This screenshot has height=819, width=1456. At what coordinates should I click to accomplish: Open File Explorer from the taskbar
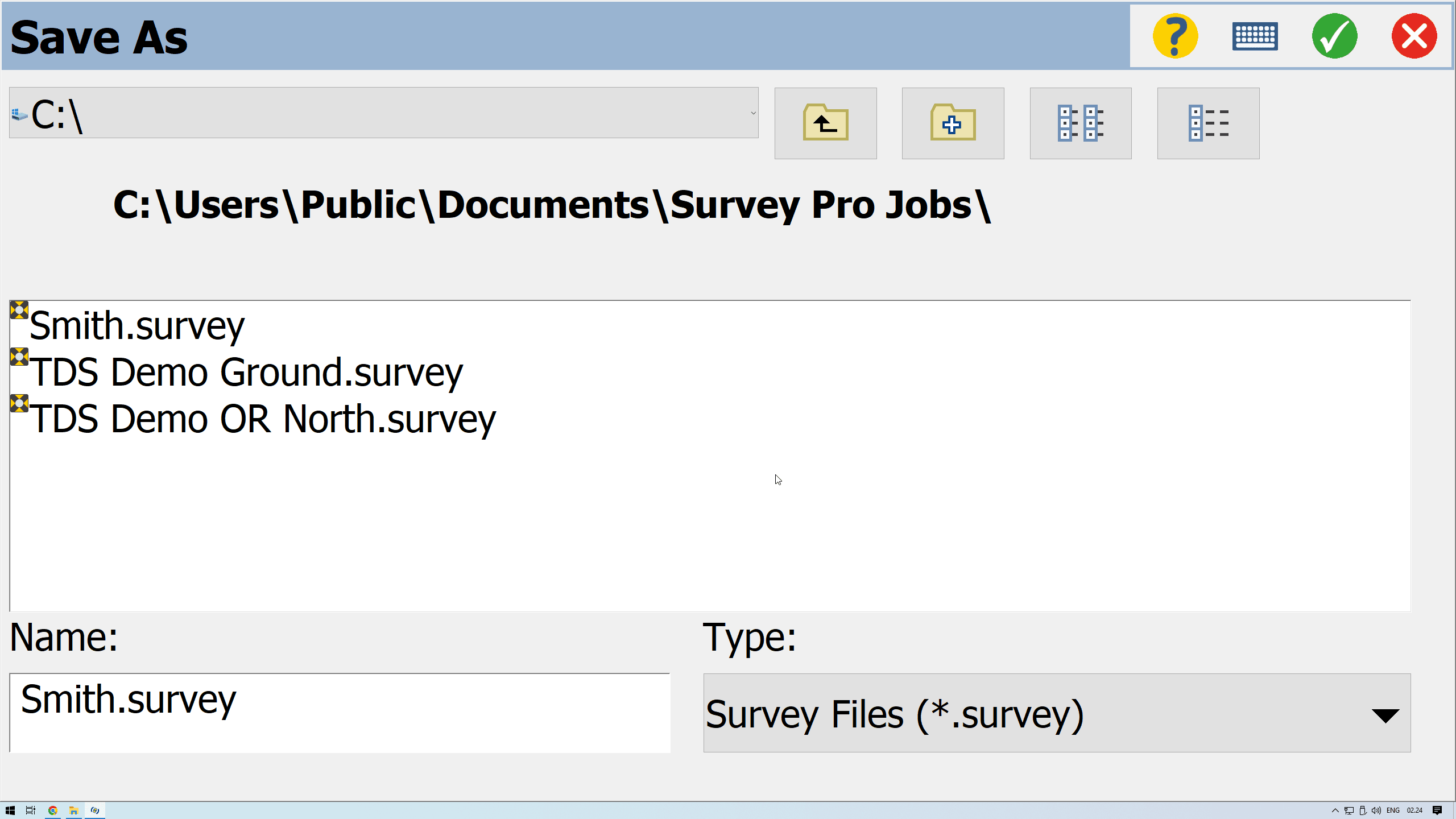pos(73,810)
